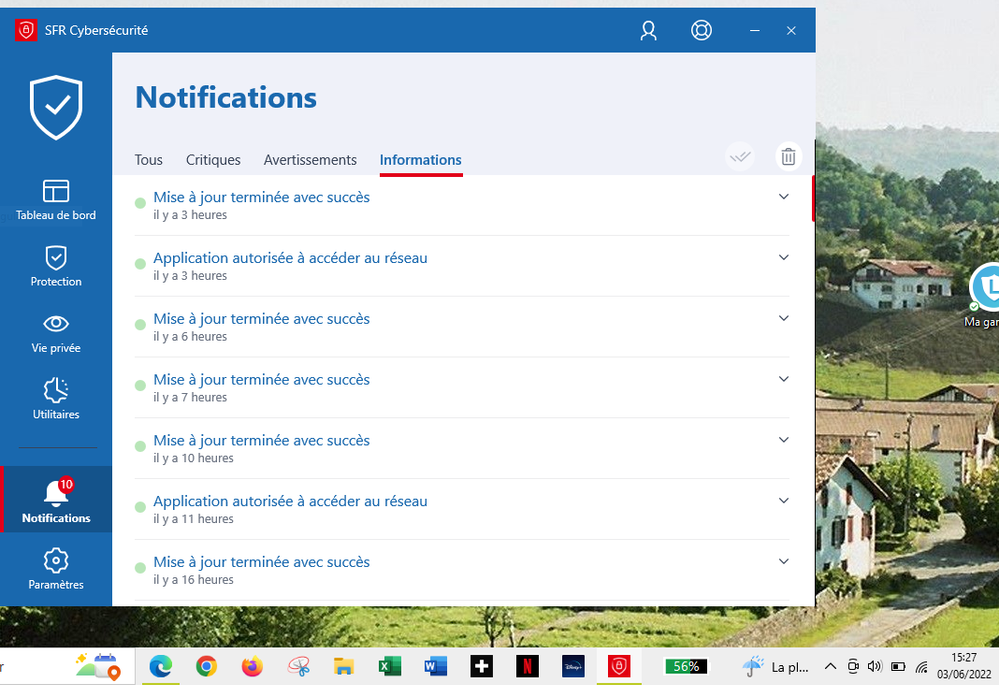This screenshot has width=999, height=685.
Task: Click the Notifications bell in sidebar
Action: click(x=56, y=501)
